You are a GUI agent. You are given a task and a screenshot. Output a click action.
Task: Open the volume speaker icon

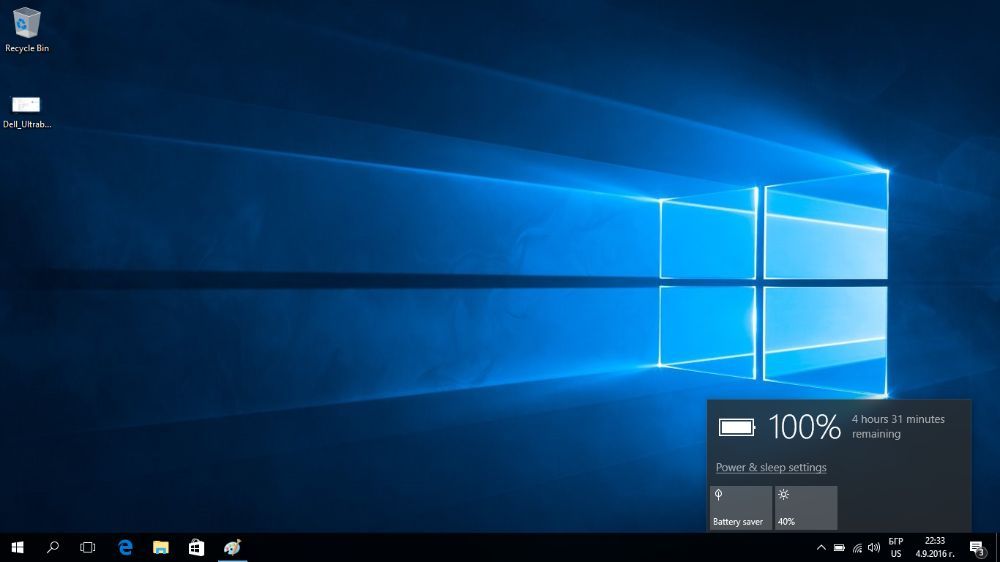874,547
